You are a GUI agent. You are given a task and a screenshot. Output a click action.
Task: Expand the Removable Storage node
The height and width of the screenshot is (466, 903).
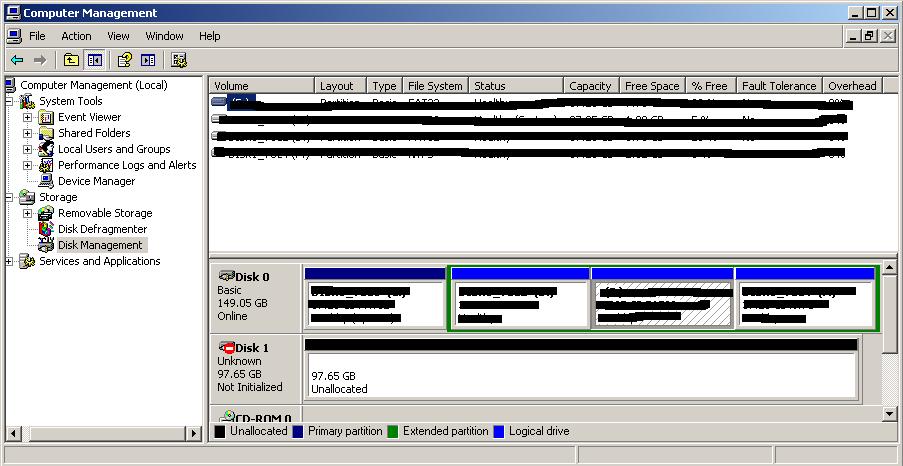pos(27,213)
